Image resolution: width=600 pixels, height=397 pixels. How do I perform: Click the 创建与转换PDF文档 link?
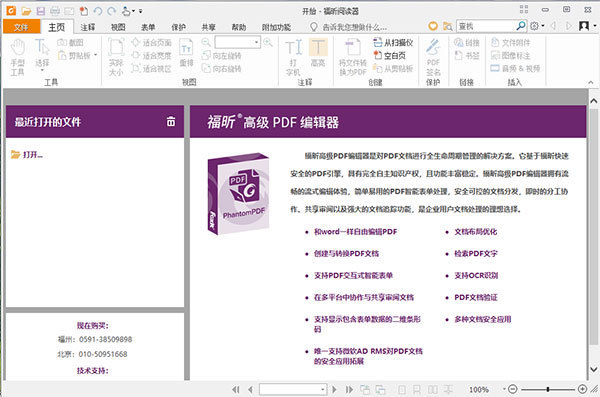click(x=346, y=253)
